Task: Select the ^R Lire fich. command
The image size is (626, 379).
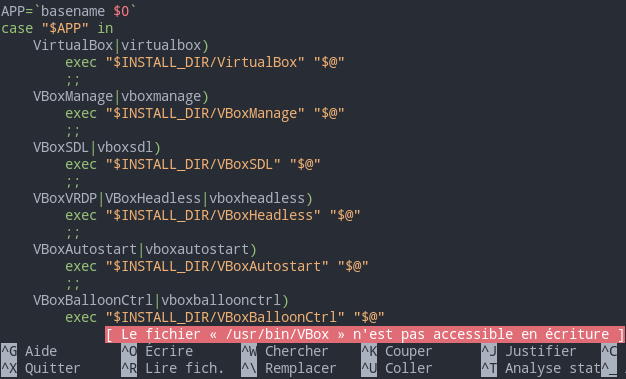Action: pos(173,368)
